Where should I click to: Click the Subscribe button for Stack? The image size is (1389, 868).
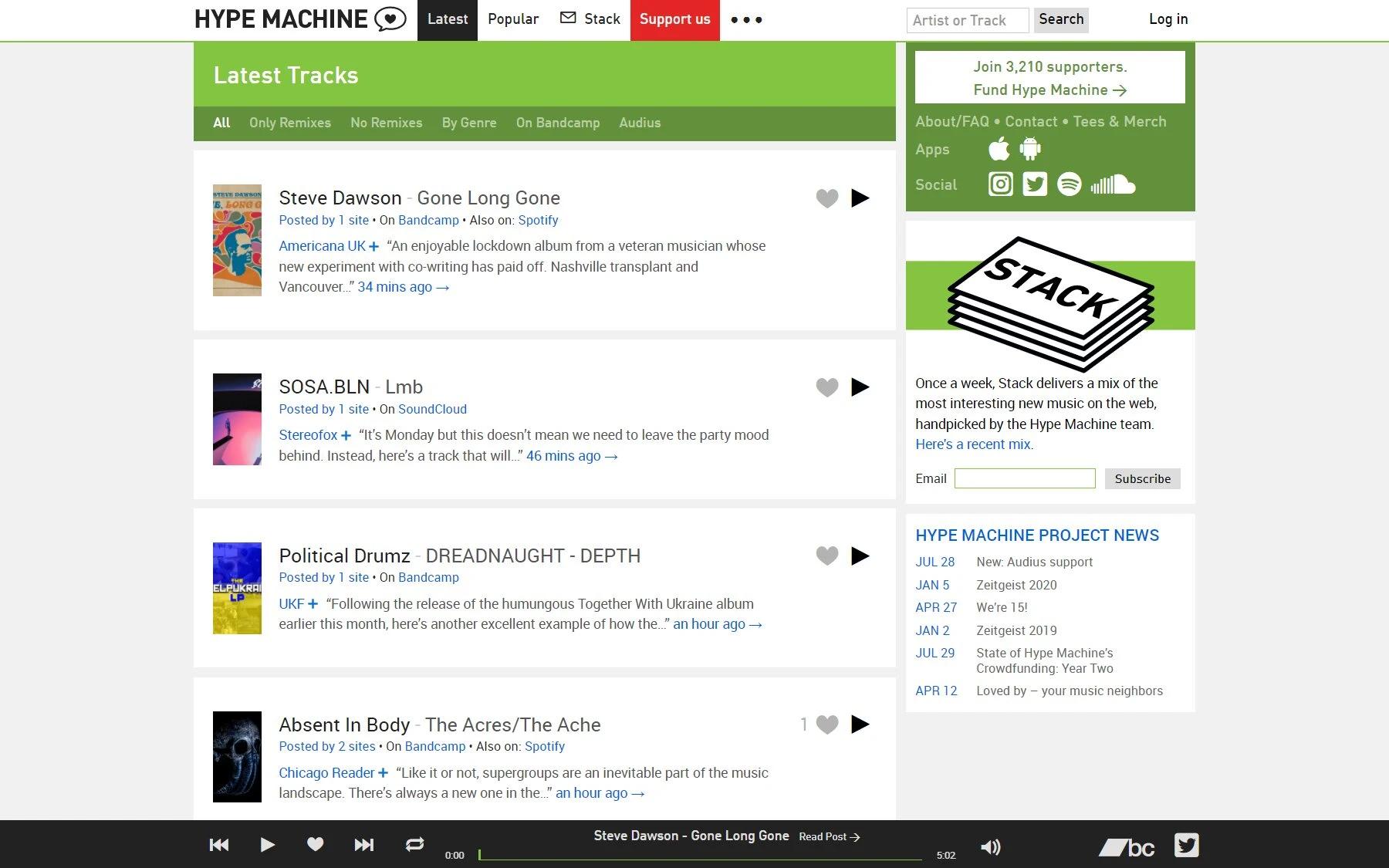click(x=1142, y=478)
